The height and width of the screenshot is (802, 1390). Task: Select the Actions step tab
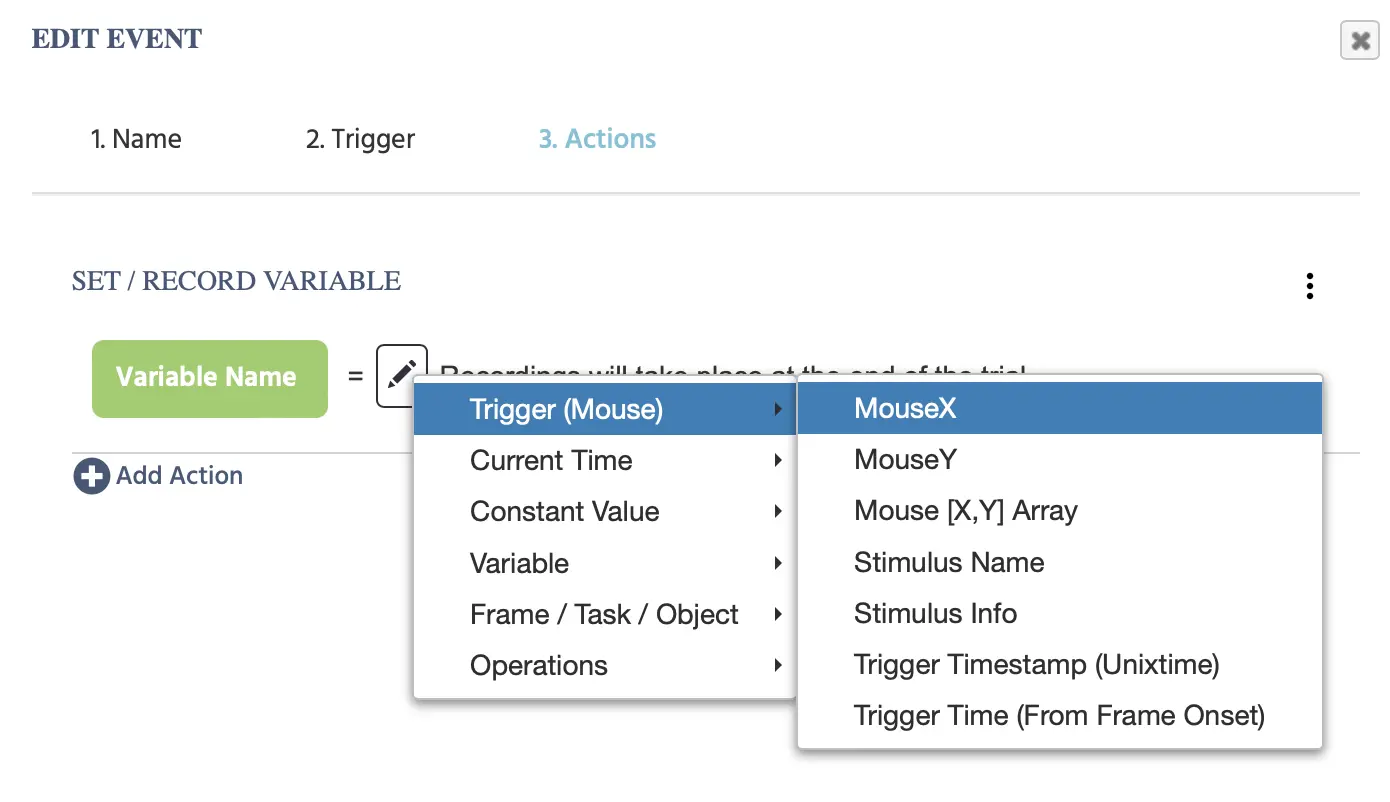pyautogui.click(x=597, y=139)
